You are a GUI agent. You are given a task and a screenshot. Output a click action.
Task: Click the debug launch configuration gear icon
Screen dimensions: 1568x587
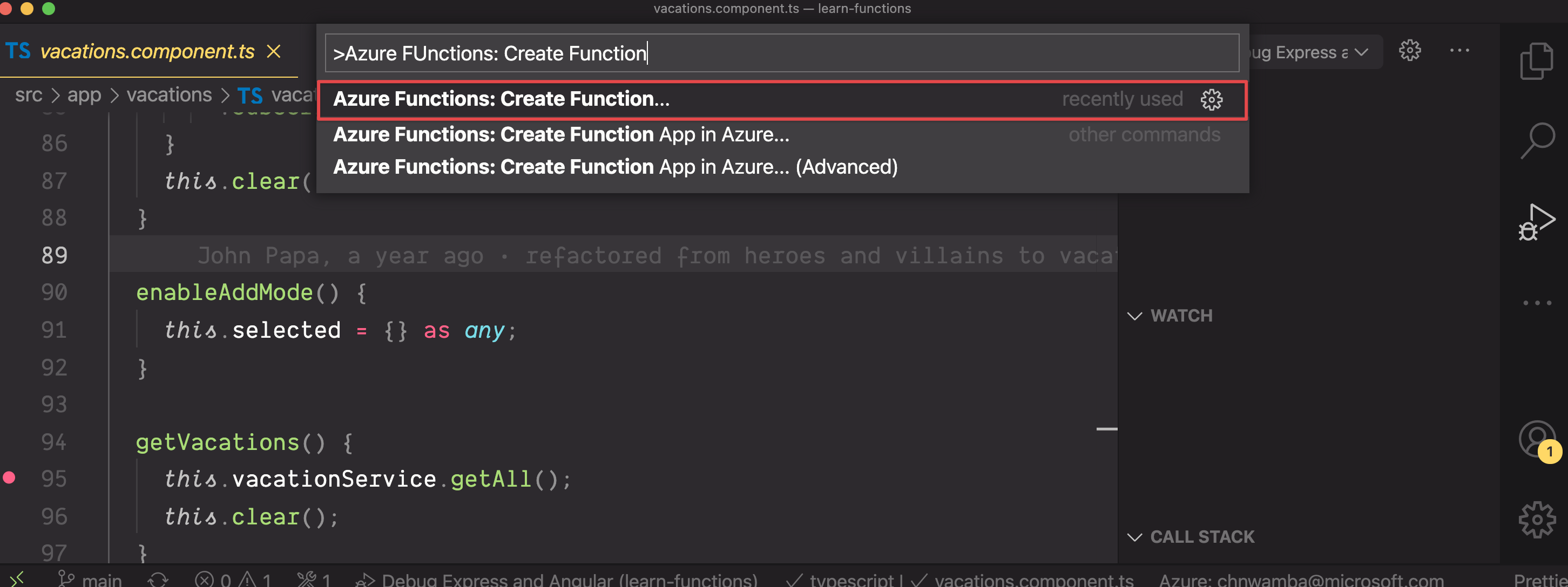(x=1409, y=51)
